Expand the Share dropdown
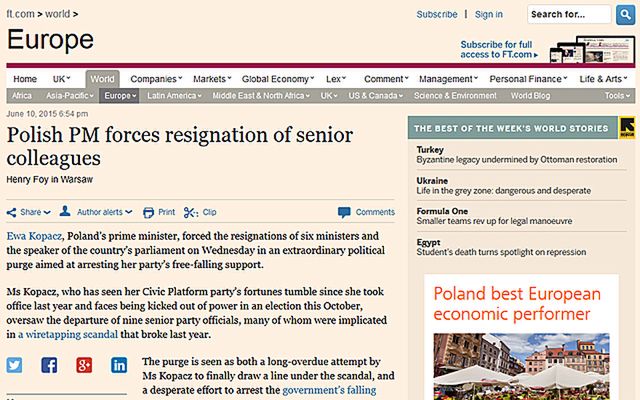Screen dimensions: 640x400 pos(30,212)
